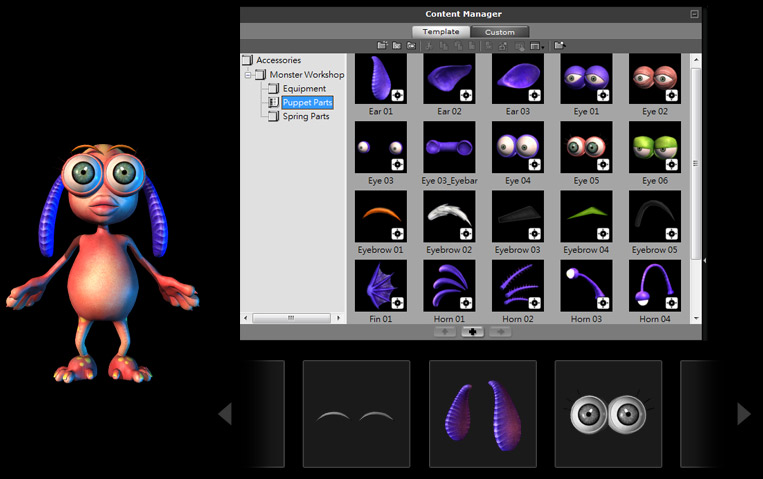Pick the Eyebrow 01 orange eyebrow

tap(381, 216)
